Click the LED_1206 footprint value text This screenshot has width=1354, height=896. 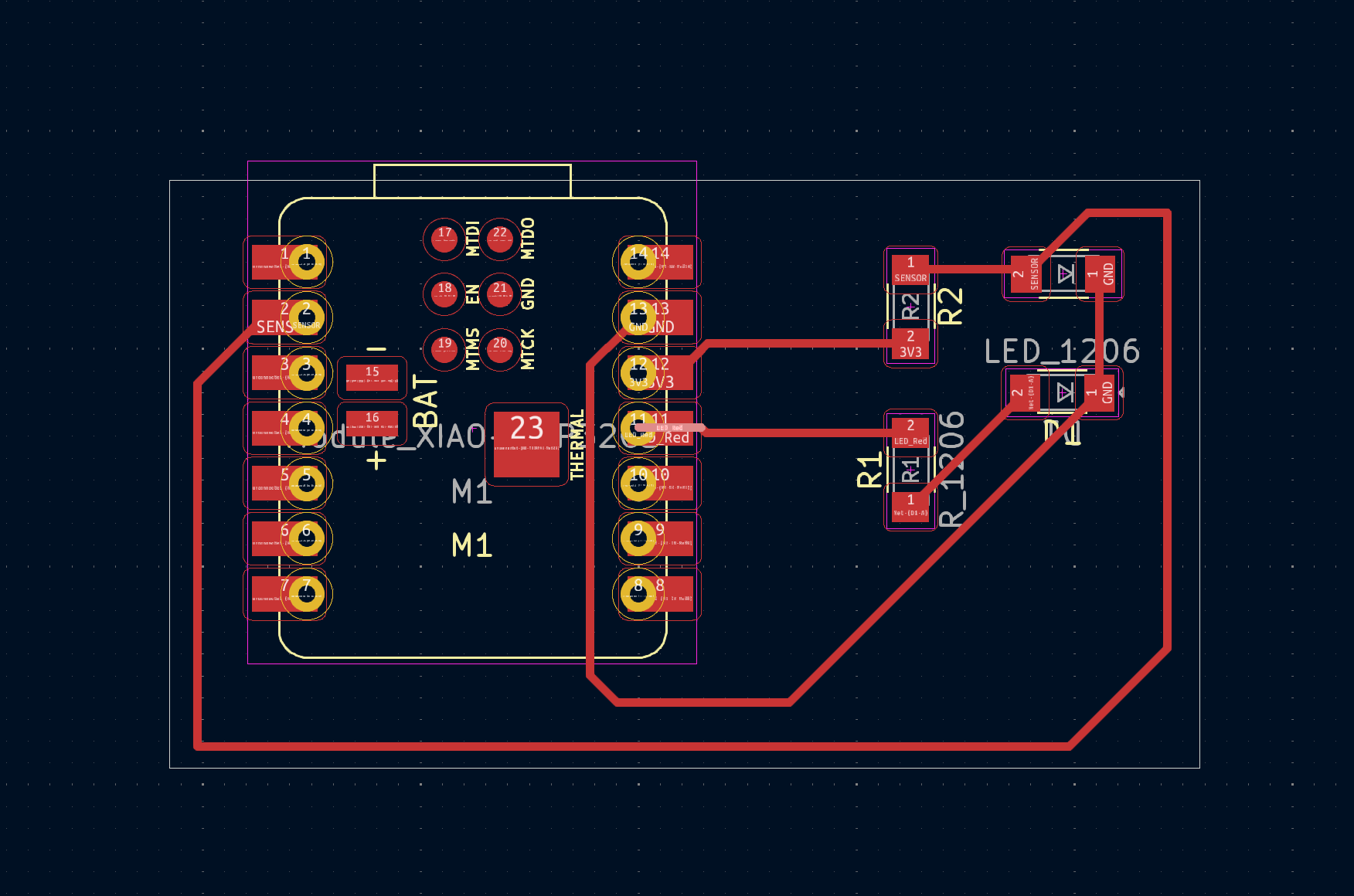[x=1063, y=351]
